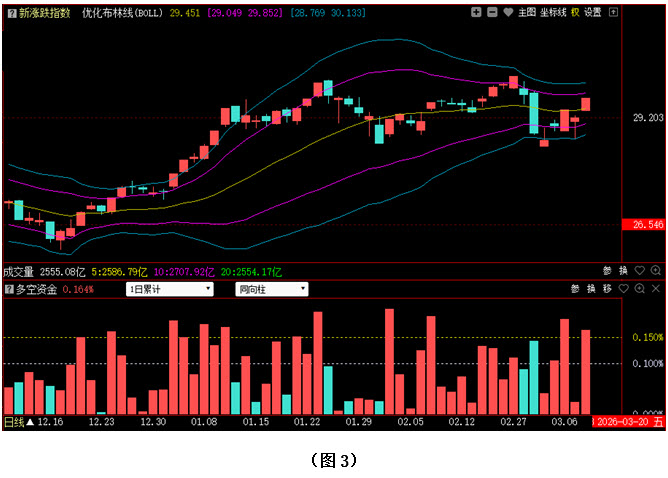Click the plus zoom-in icon on chart header

[476, 13]
